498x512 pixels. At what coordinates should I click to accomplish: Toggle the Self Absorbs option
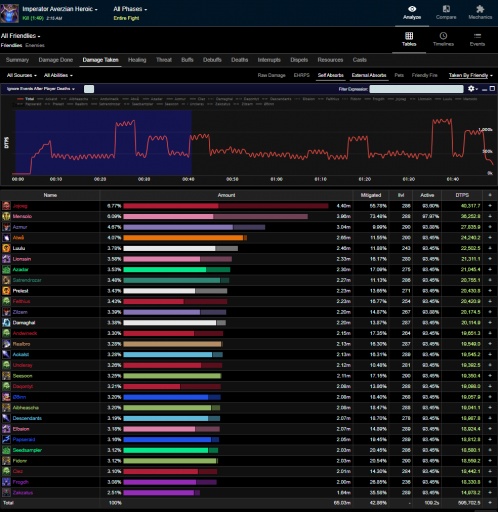point(330,75)
